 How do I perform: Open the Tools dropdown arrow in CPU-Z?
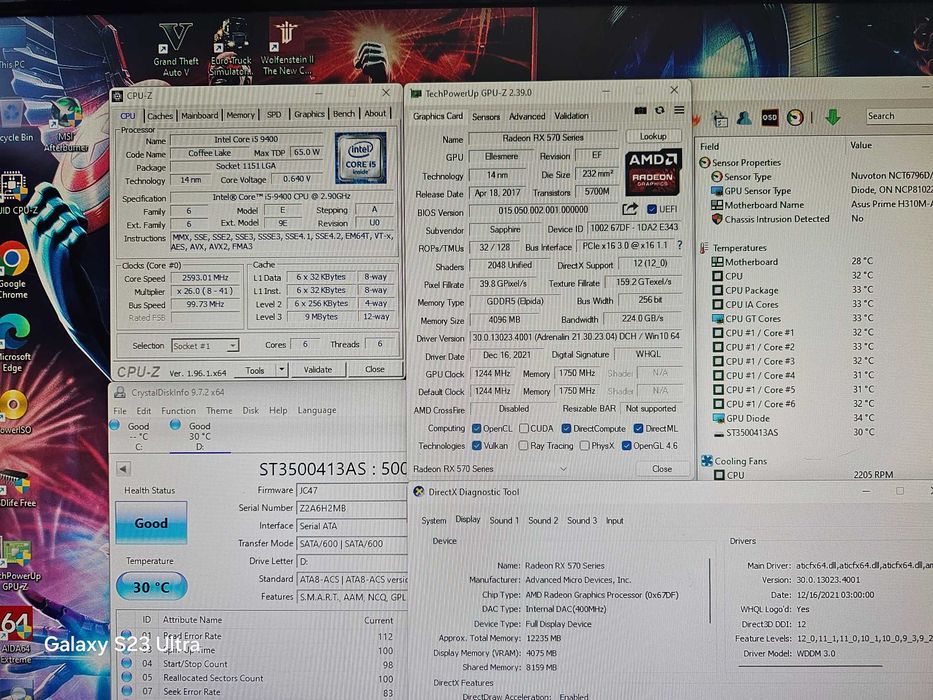[x=282, y=370]
